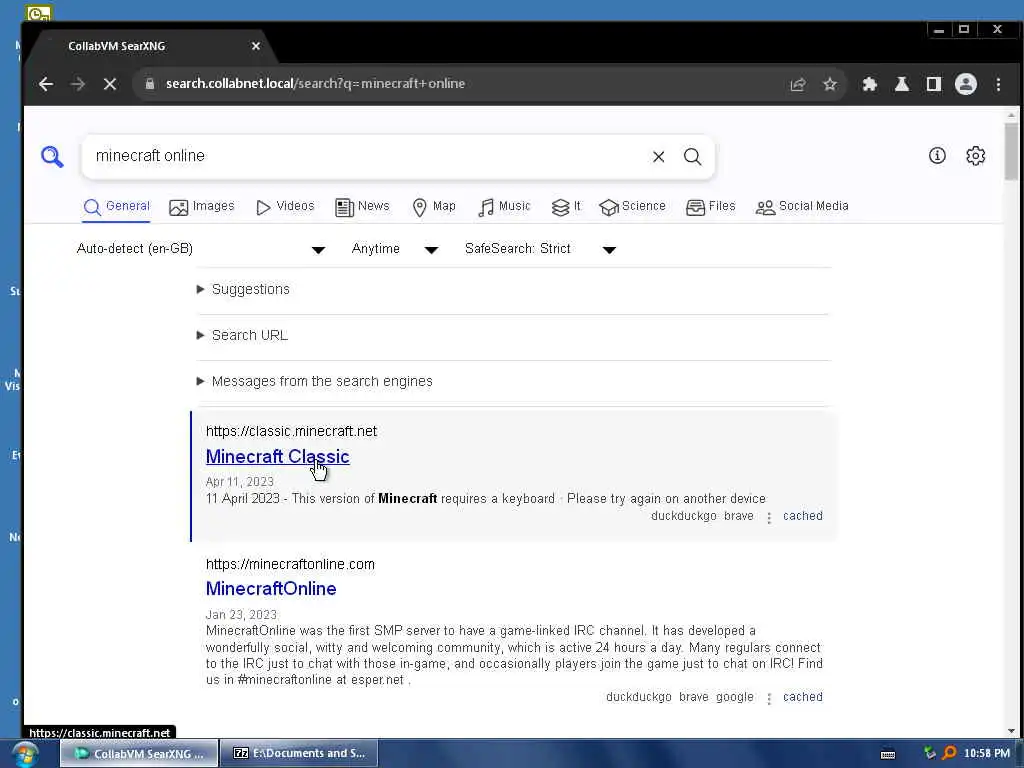Click the Jan 23, 2023 result date
This screenshot has width=1024, height=768.
point(241,615)
